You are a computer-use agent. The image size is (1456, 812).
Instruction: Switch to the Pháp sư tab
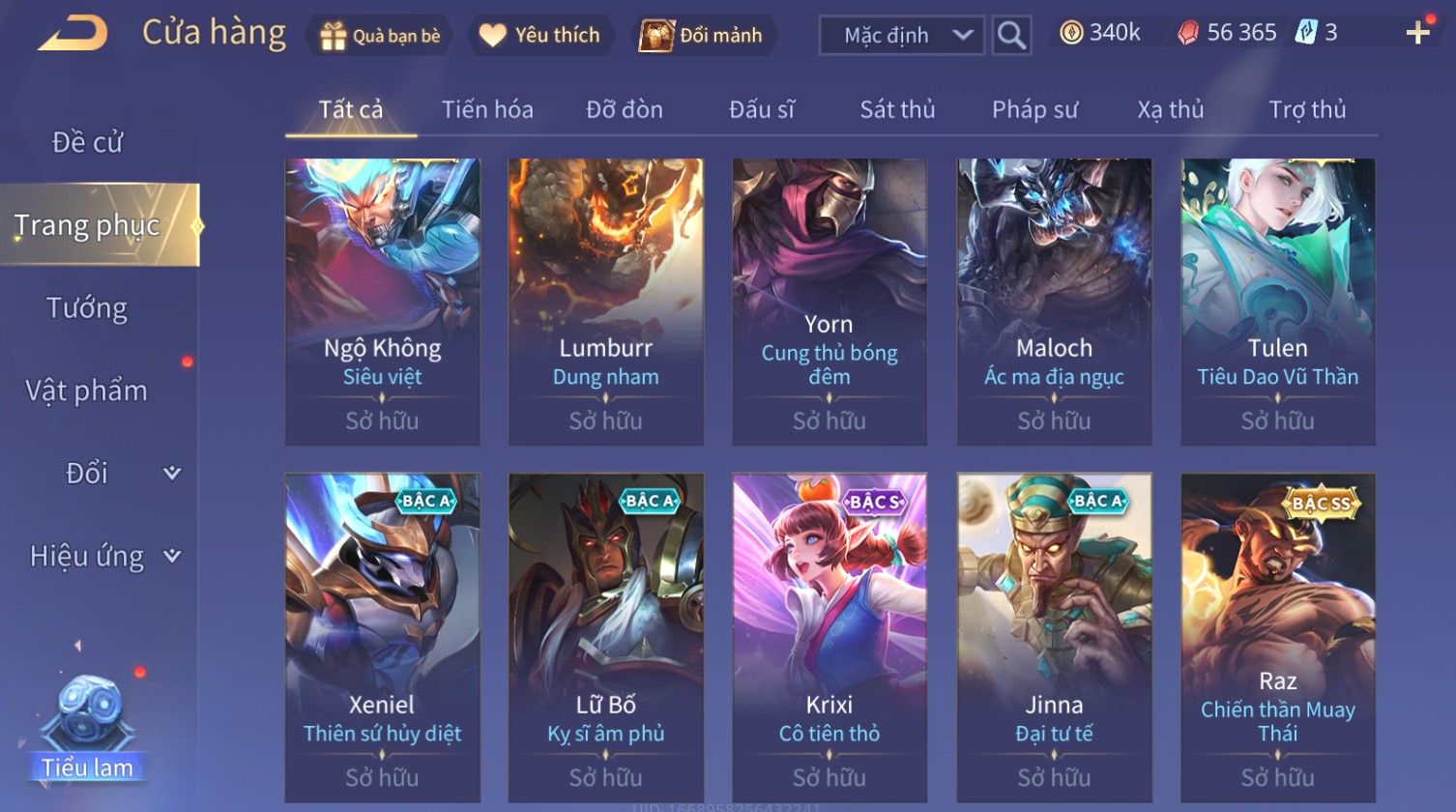pyautogui.click(x=1034, y=109)
